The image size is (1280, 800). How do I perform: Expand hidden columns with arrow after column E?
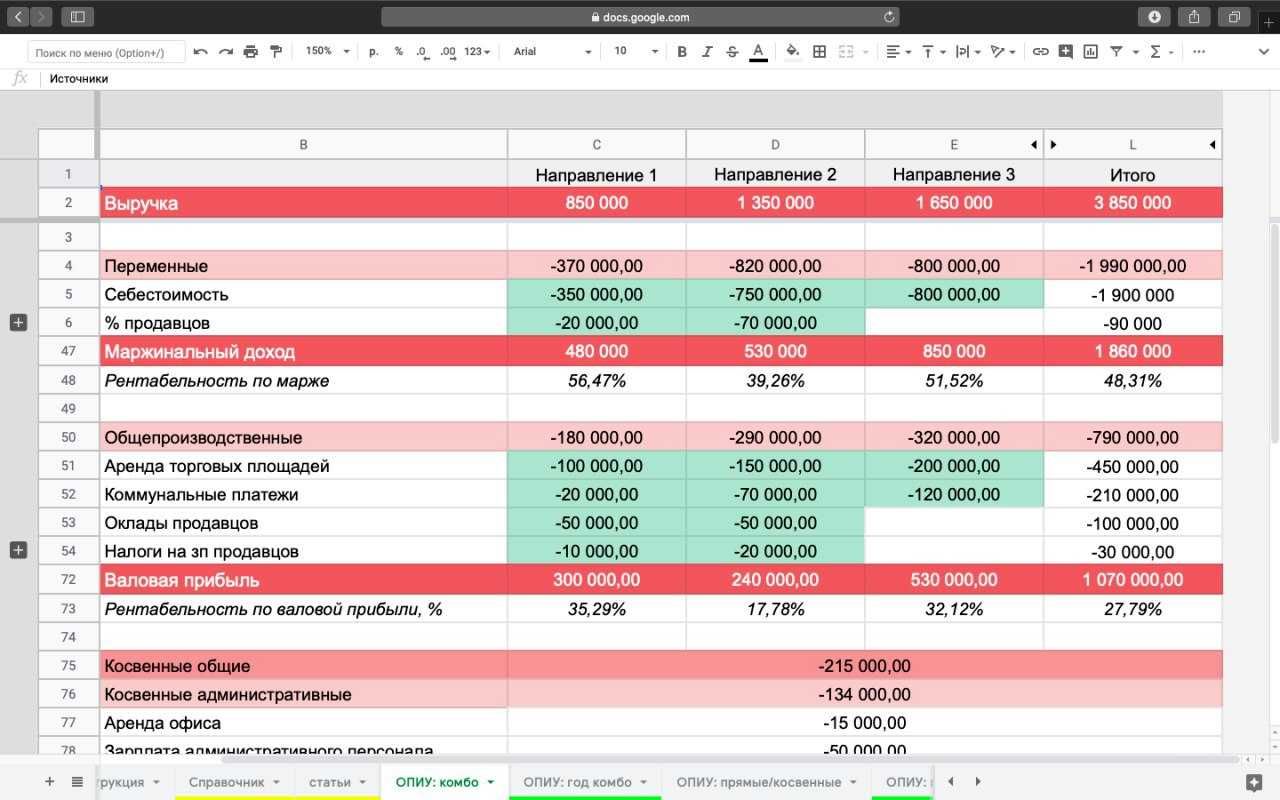tap(1034, 145)
